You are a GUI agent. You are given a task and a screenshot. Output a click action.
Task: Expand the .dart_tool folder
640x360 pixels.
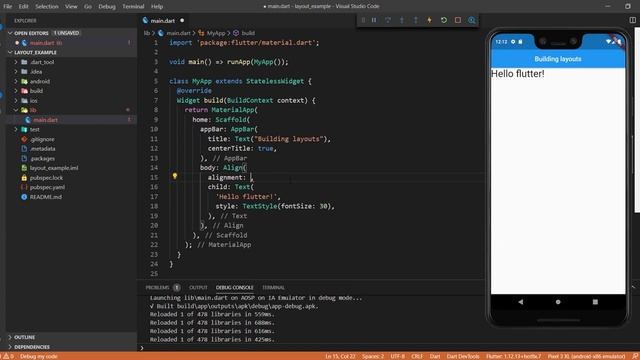click(42, 62)
